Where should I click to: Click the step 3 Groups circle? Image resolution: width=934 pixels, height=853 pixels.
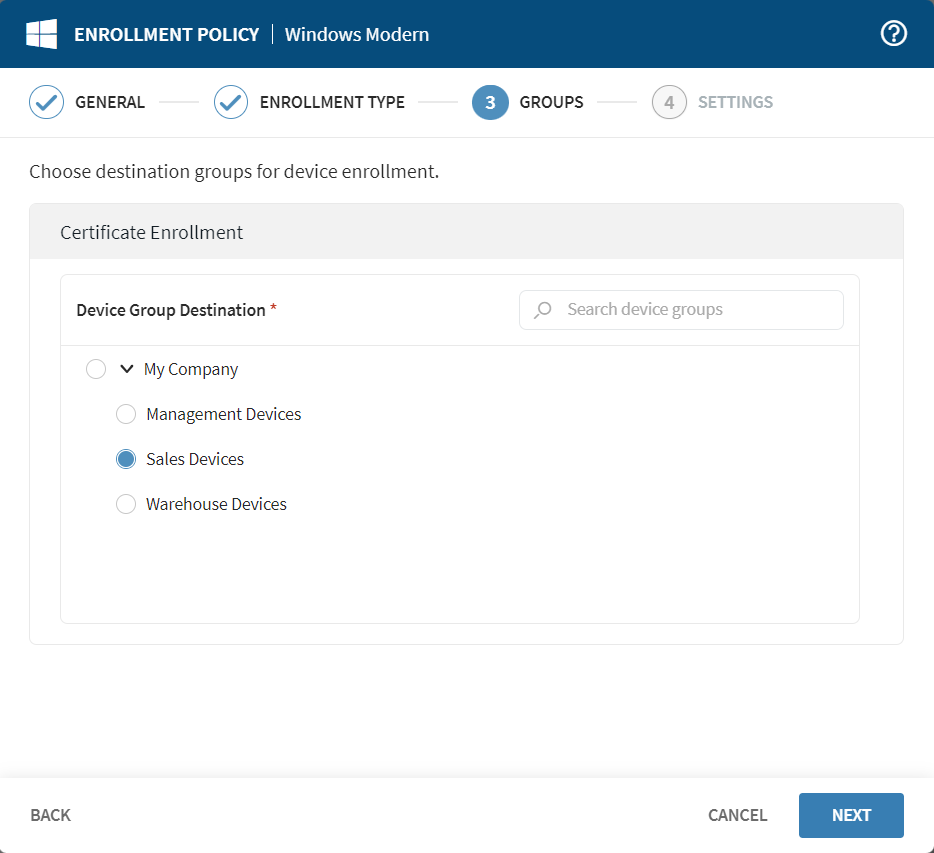pyautogui.click(x=490, y=102)
